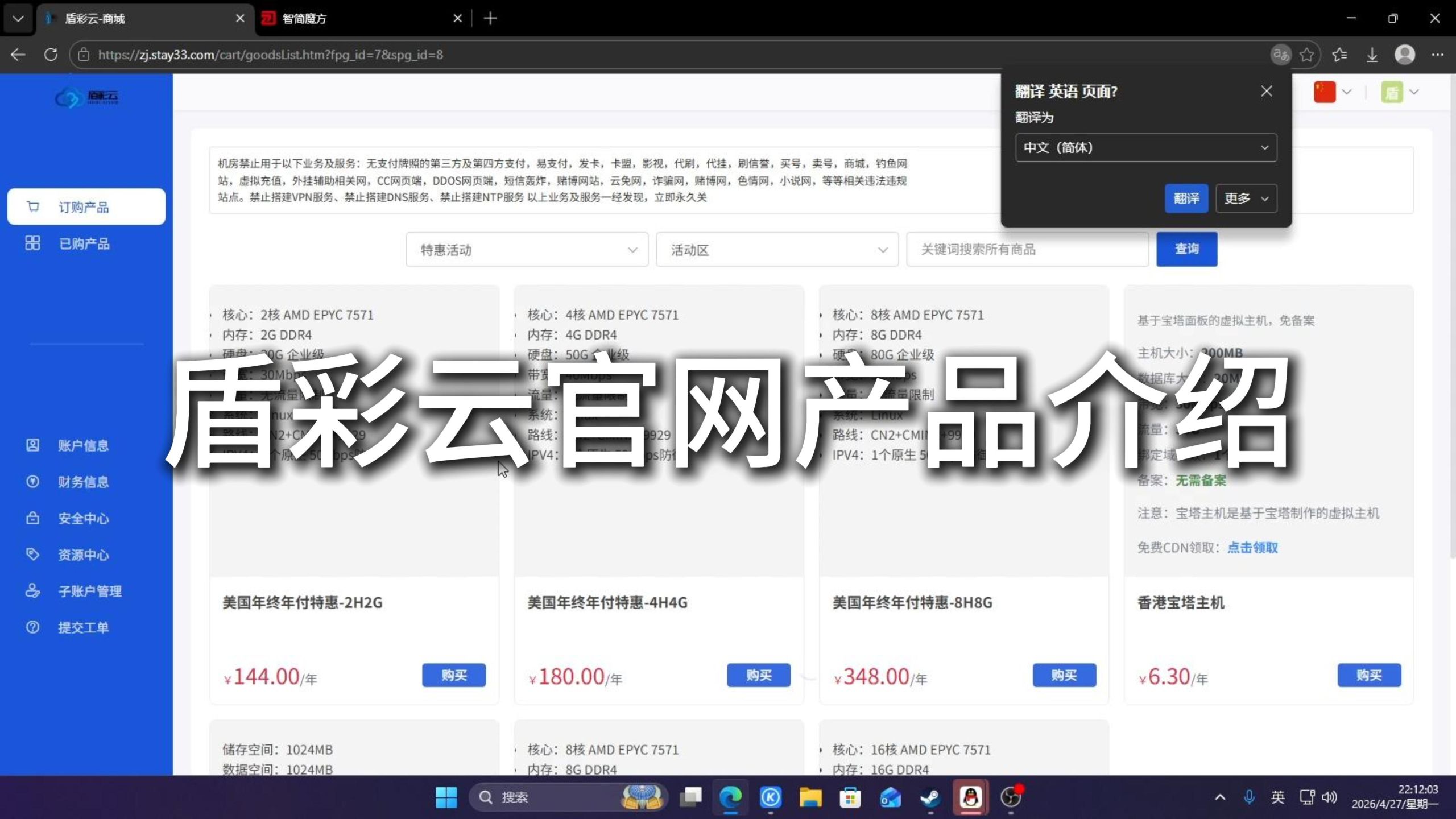Click the 翻译 button in popup

click(x=1186, y=198)
